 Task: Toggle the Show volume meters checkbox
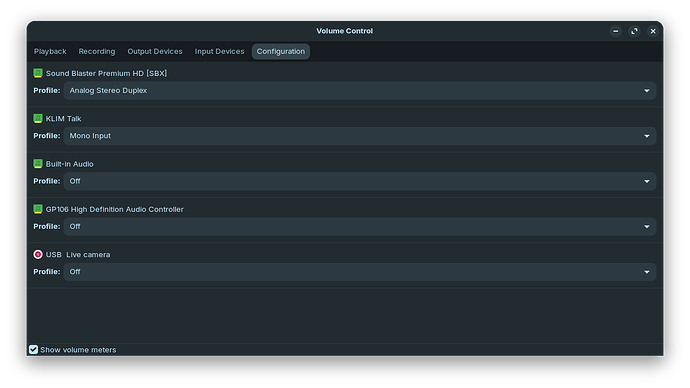33,350
